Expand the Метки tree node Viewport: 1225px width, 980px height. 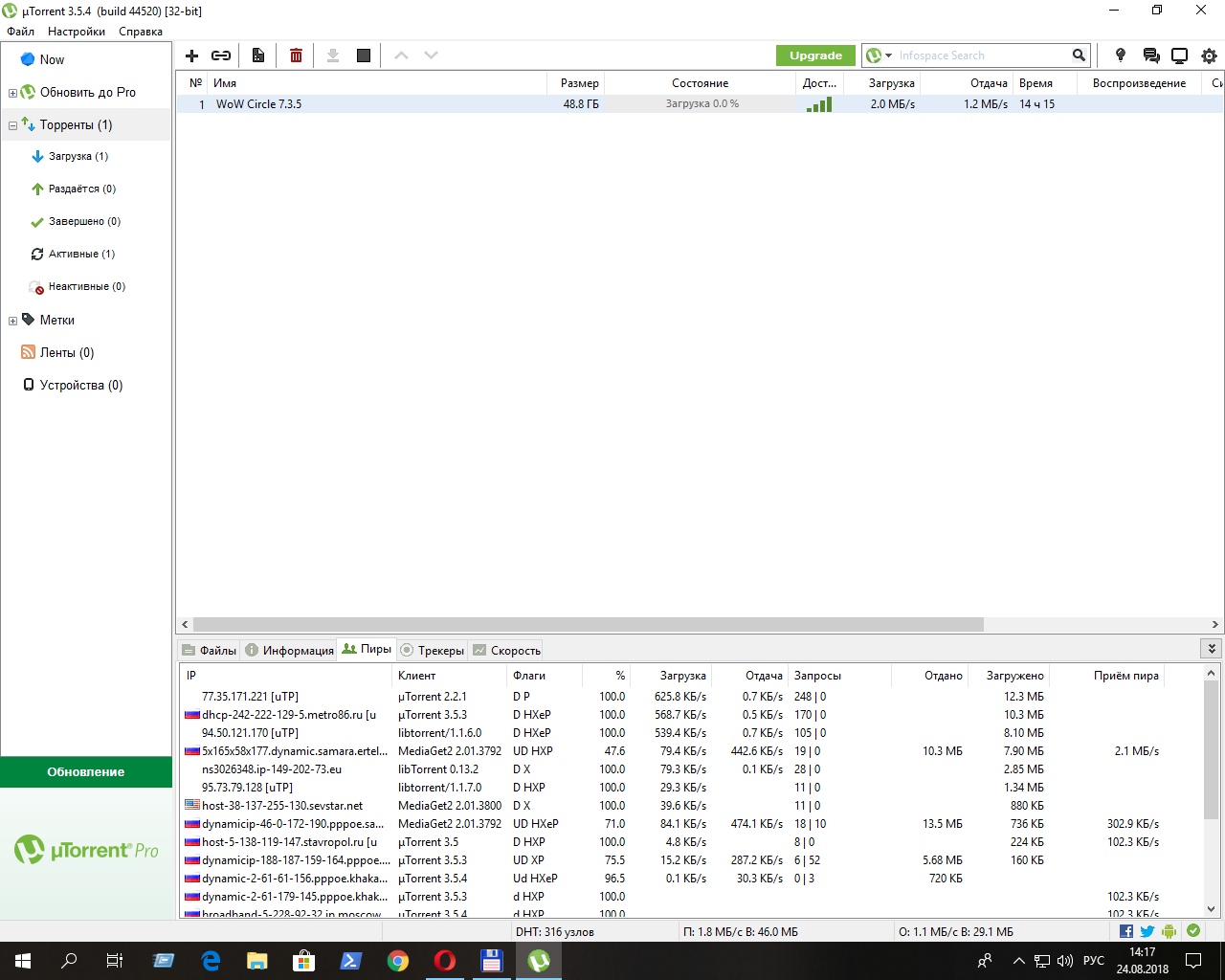point(12,321)
